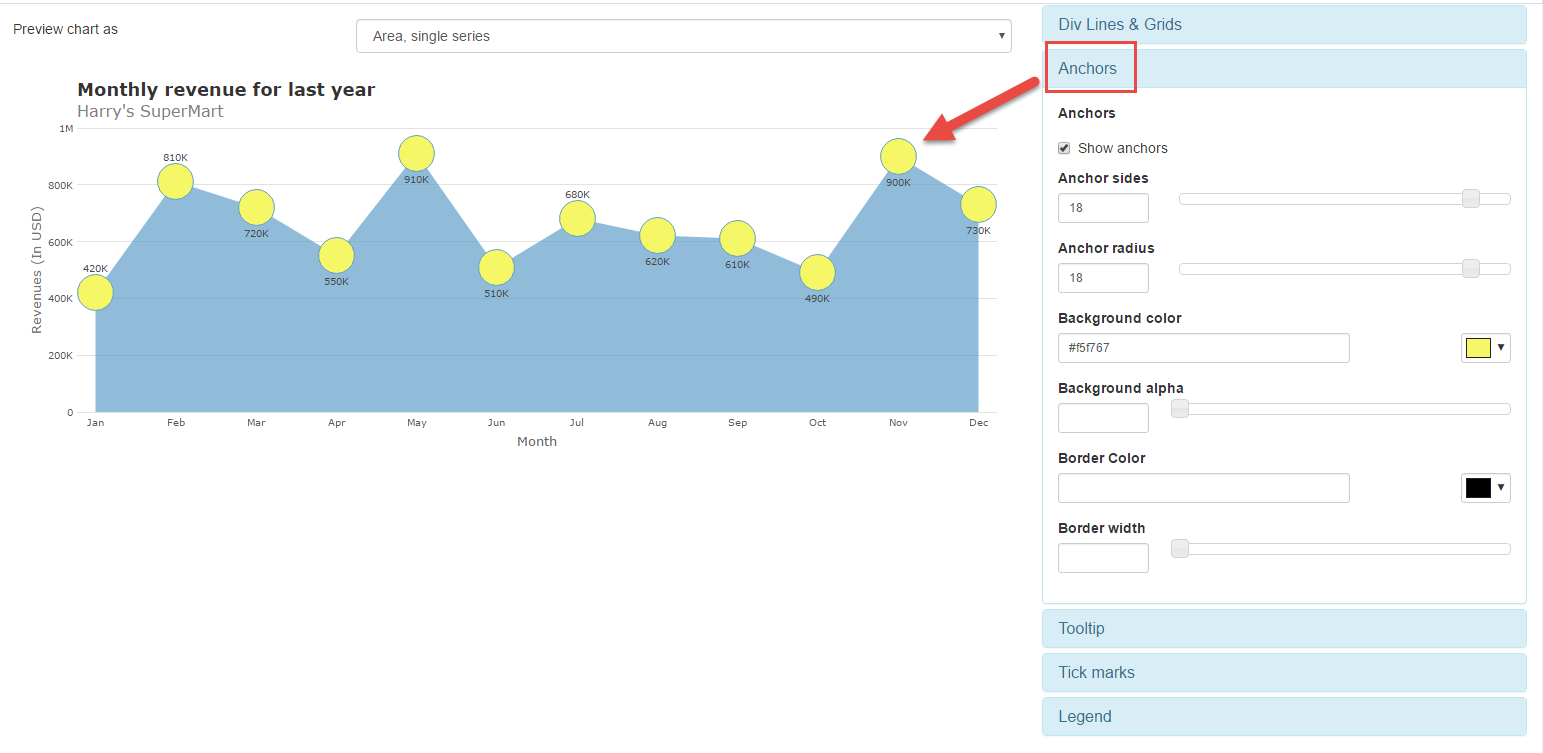Open the Preview chart as dropdown
The width and height of the screenshot is (1543, 753).
coord(683,36)
